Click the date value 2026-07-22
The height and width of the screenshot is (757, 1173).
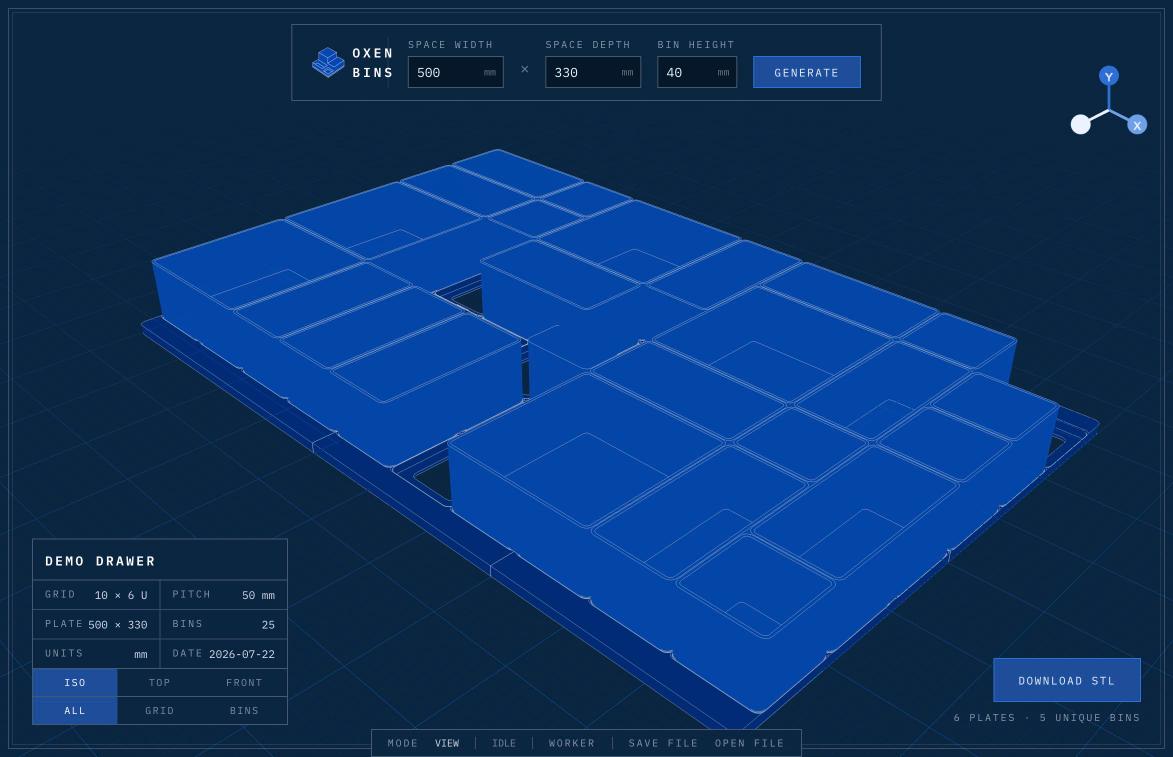pyautogui.click(x=242, y=654)
